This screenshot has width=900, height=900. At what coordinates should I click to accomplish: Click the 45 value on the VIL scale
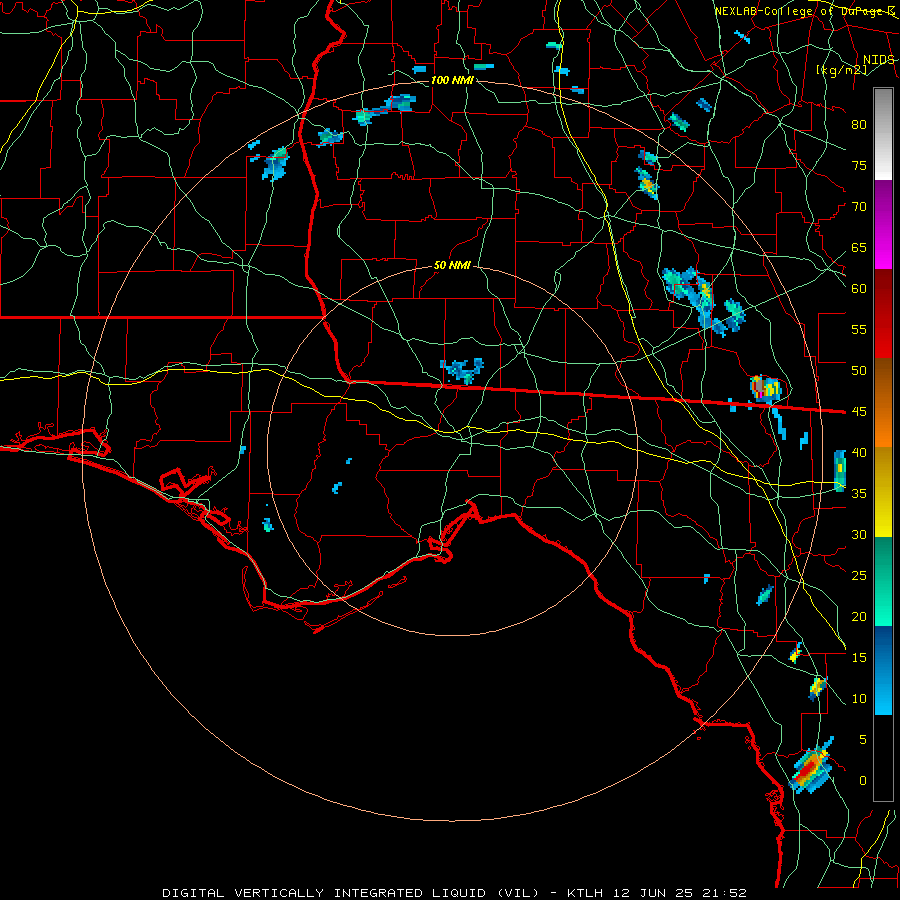tap(859, 412)
